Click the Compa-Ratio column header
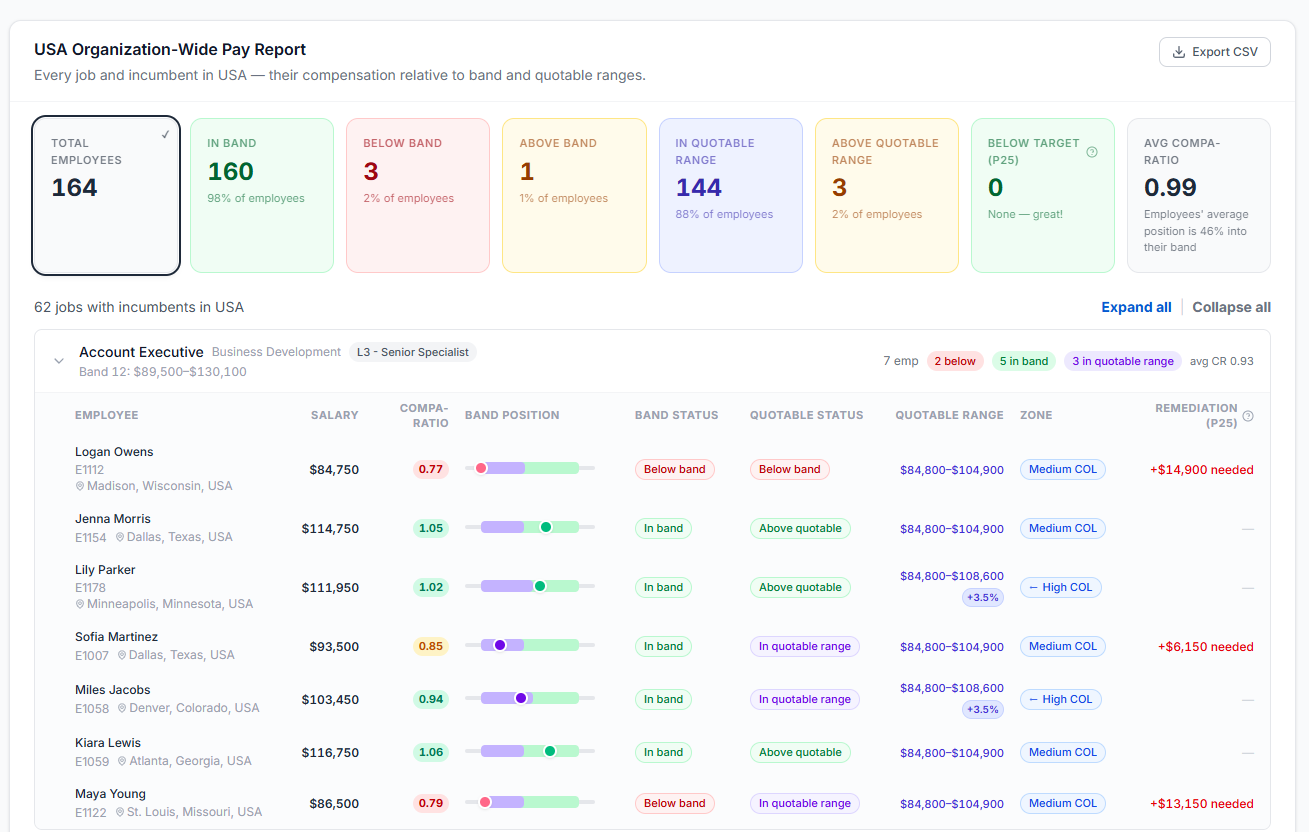 coord(424,415)
